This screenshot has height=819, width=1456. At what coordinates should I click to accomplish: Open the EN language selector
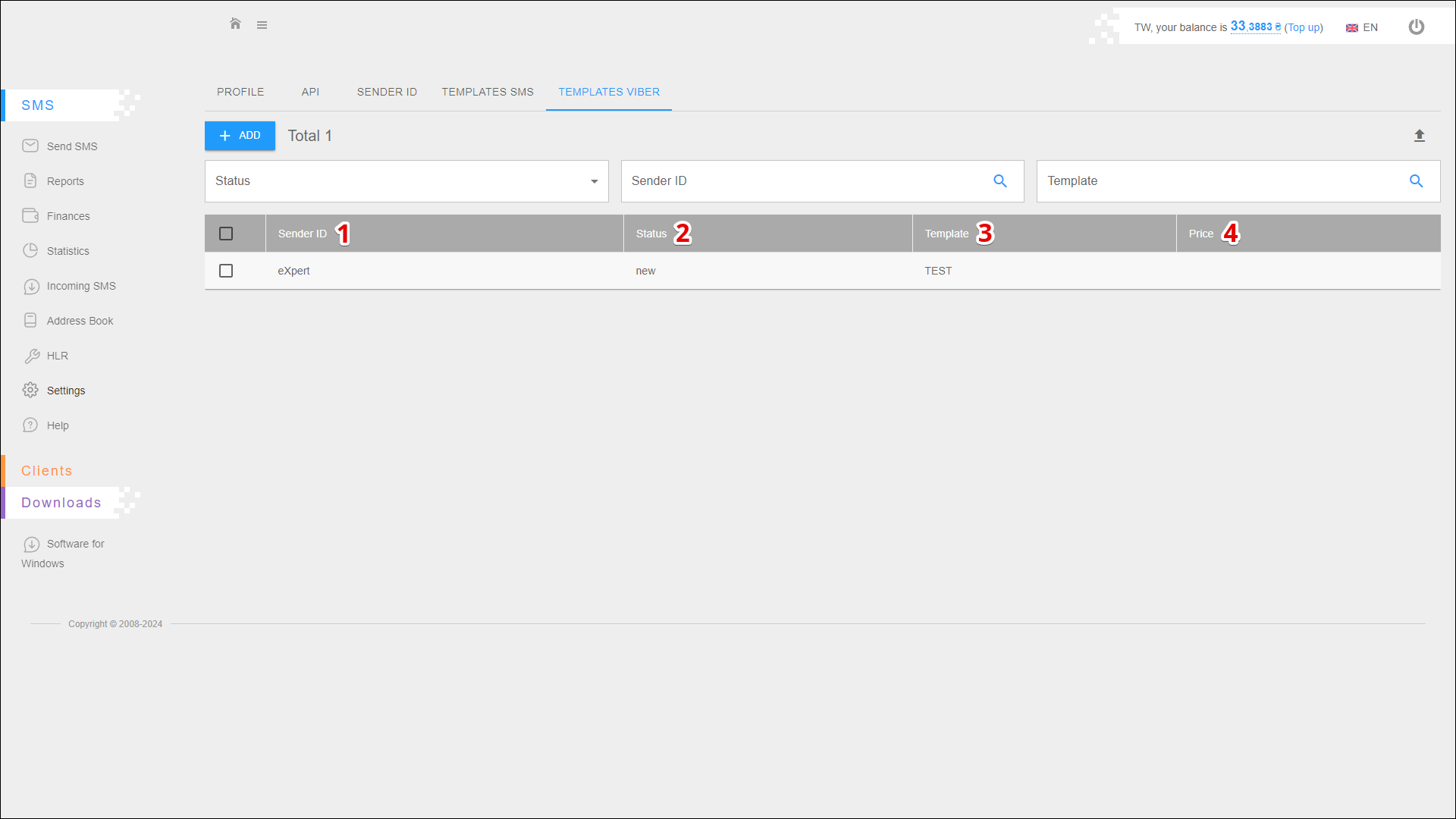(1362, 27)
